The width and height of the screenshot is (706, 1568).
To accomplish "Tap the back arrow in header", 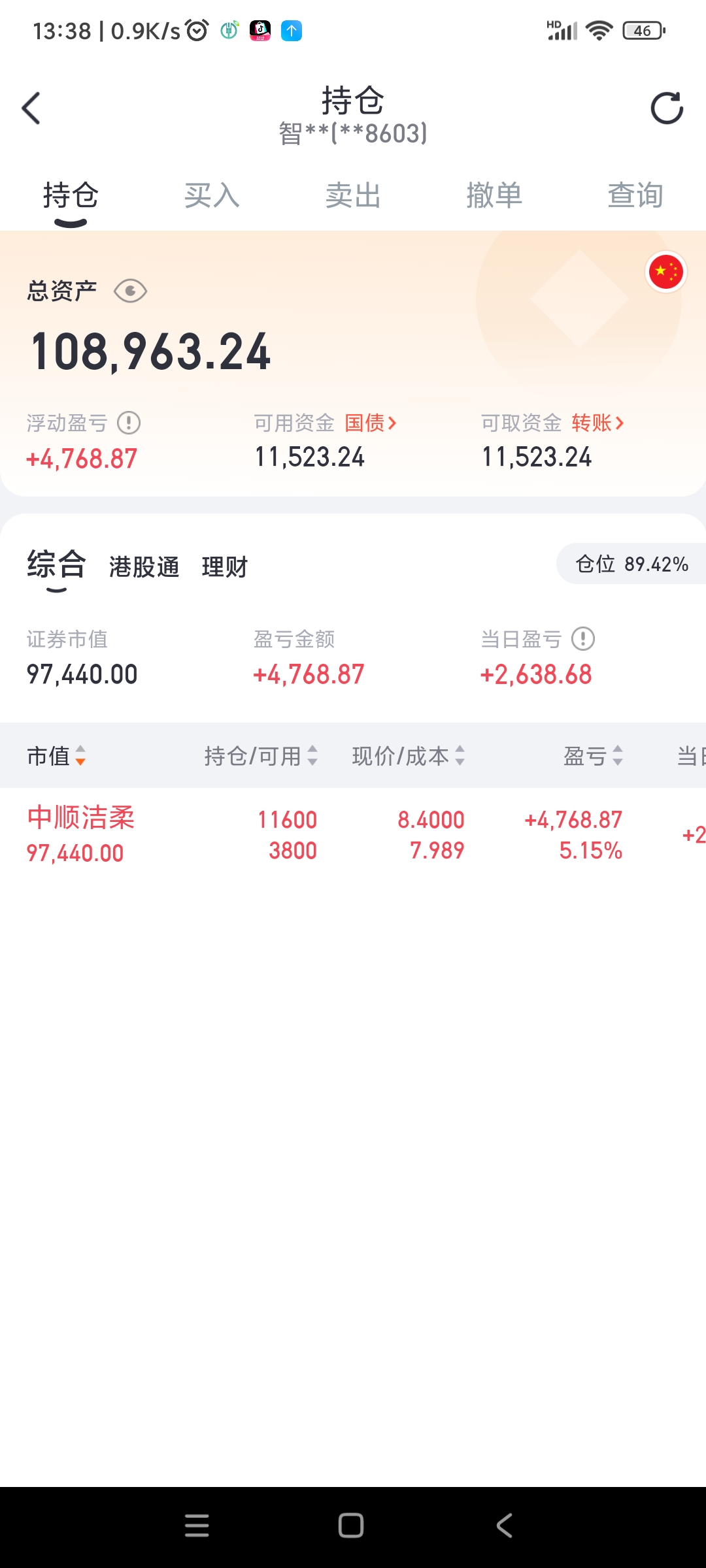I will [x=31, y=108].
